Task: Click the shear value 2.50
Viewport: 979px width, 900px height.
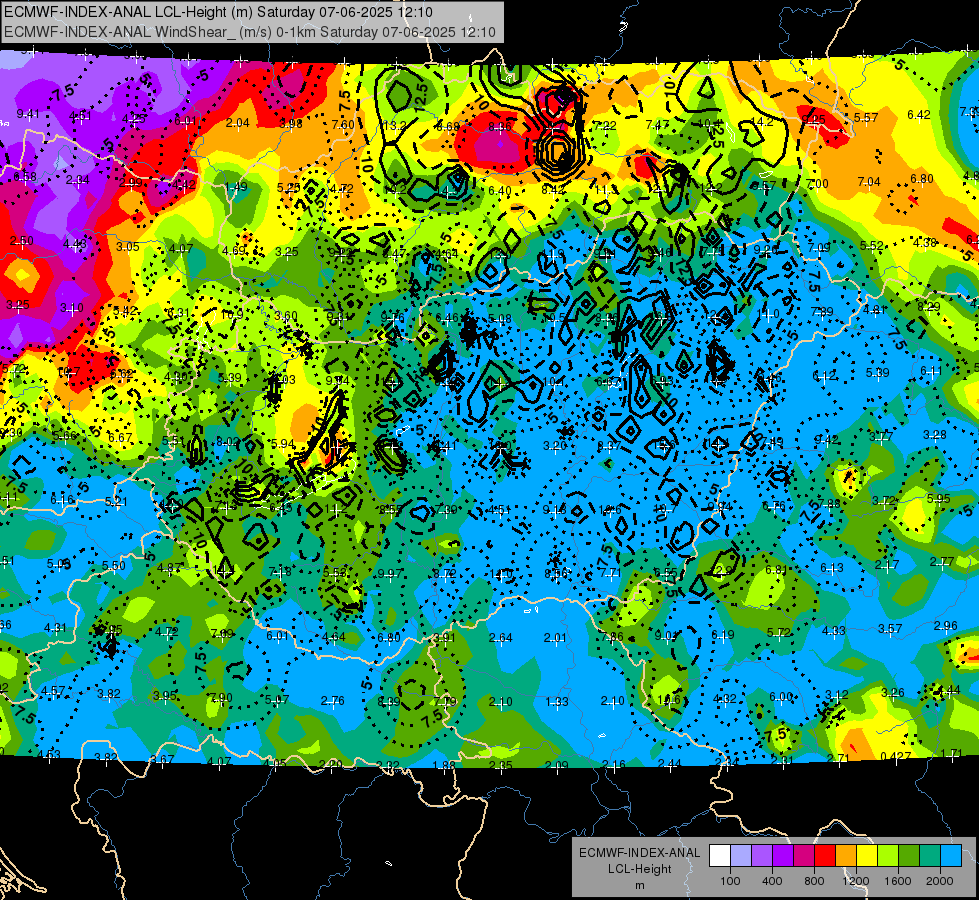Action: coord(22,240)
